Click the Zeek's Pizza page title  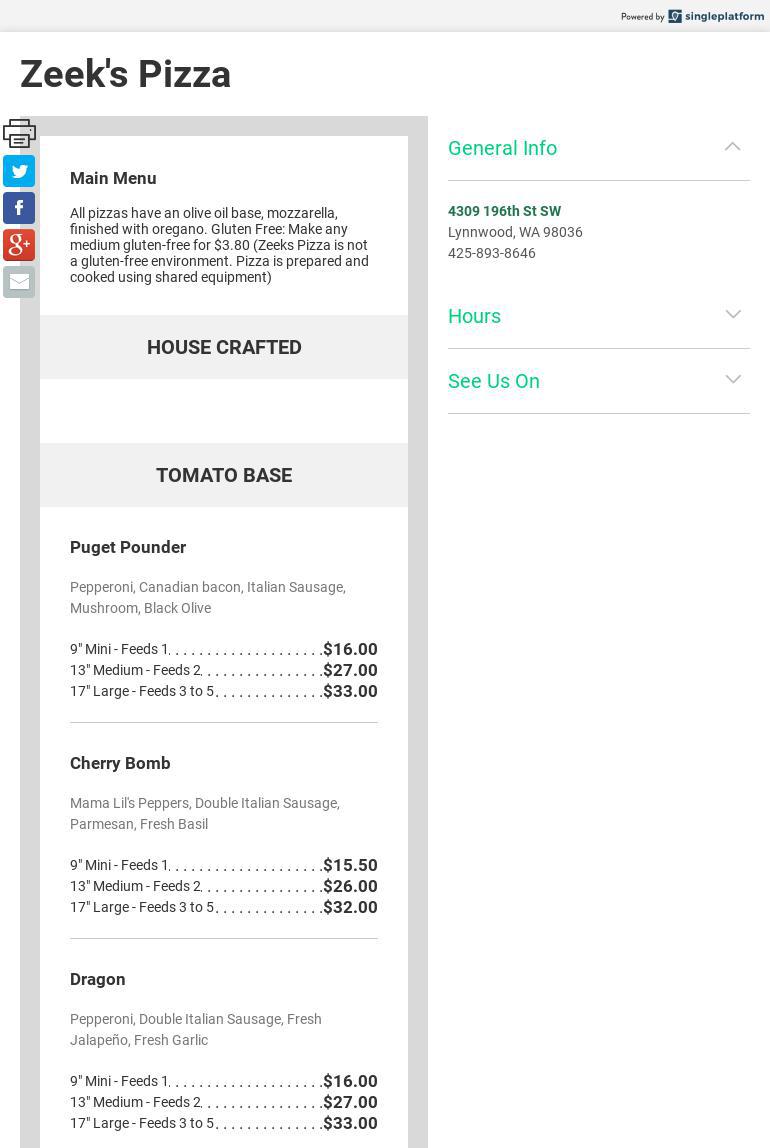[x=126, y=74]
